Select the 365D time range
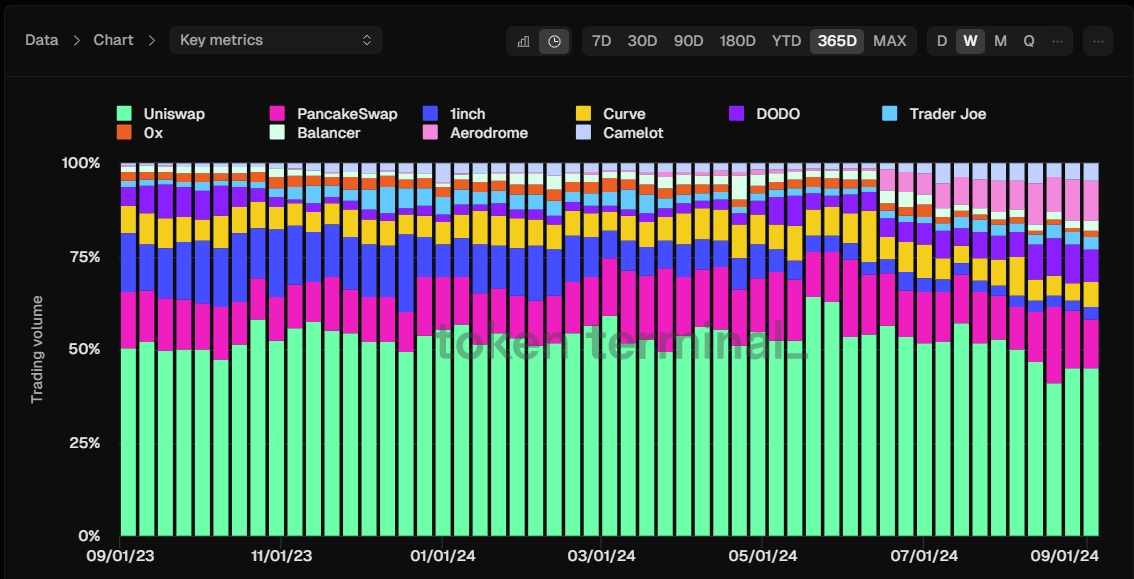 click(837, 41)
